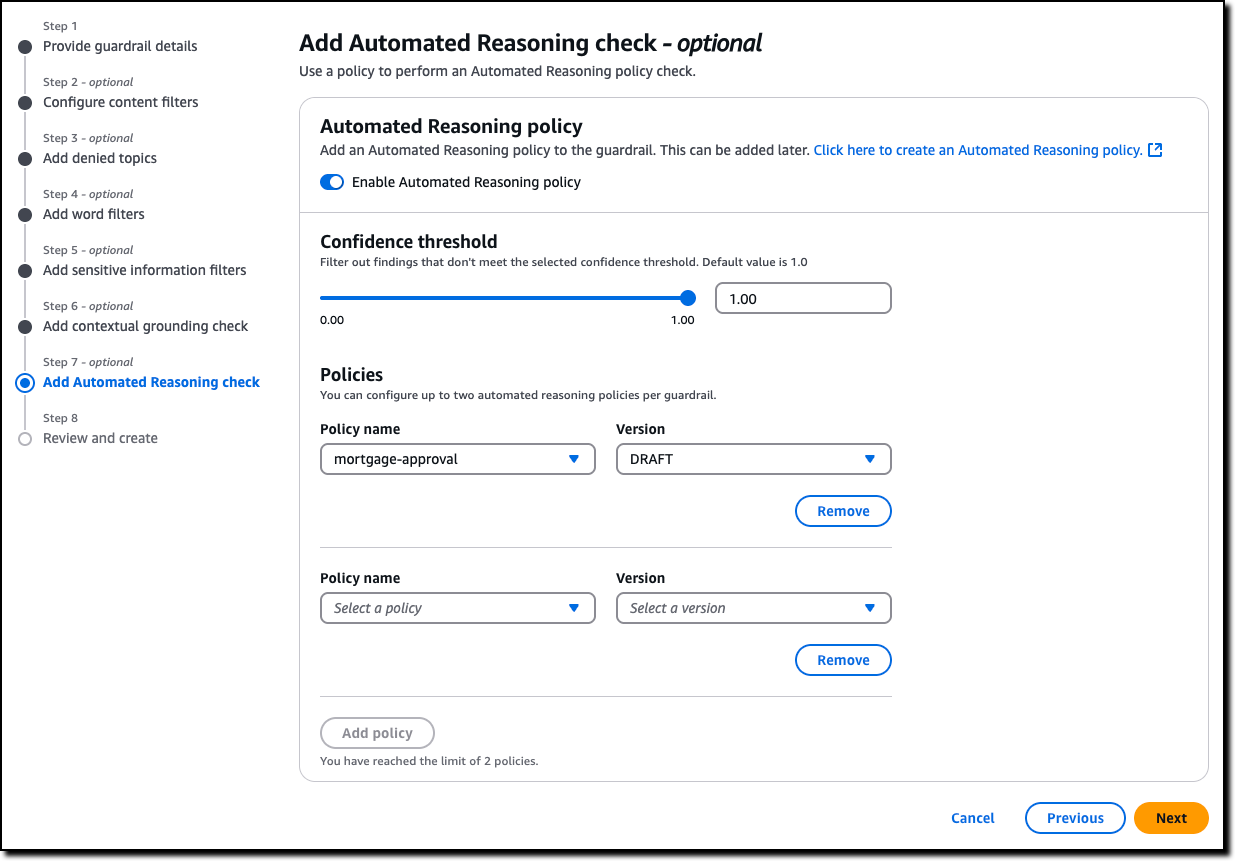Click the Policies heading

(351, 375)
